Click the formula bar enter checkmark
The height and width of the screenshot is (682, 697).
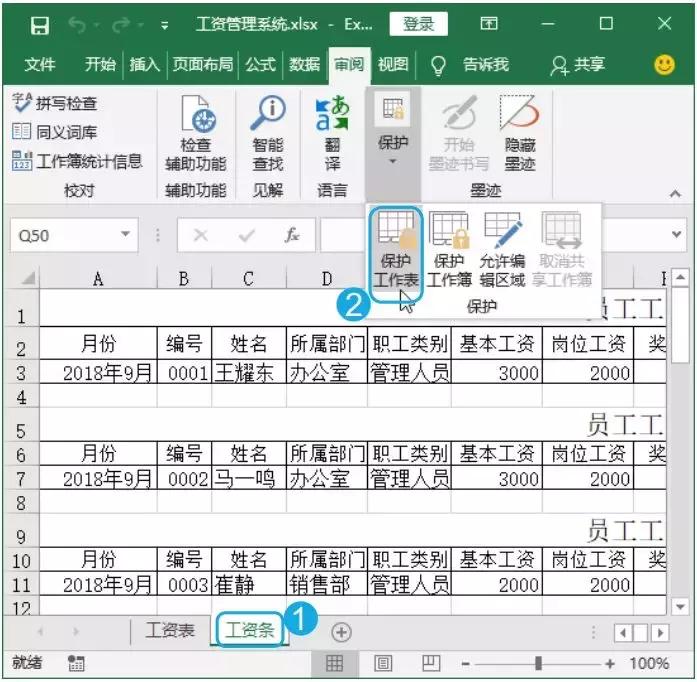246,235
